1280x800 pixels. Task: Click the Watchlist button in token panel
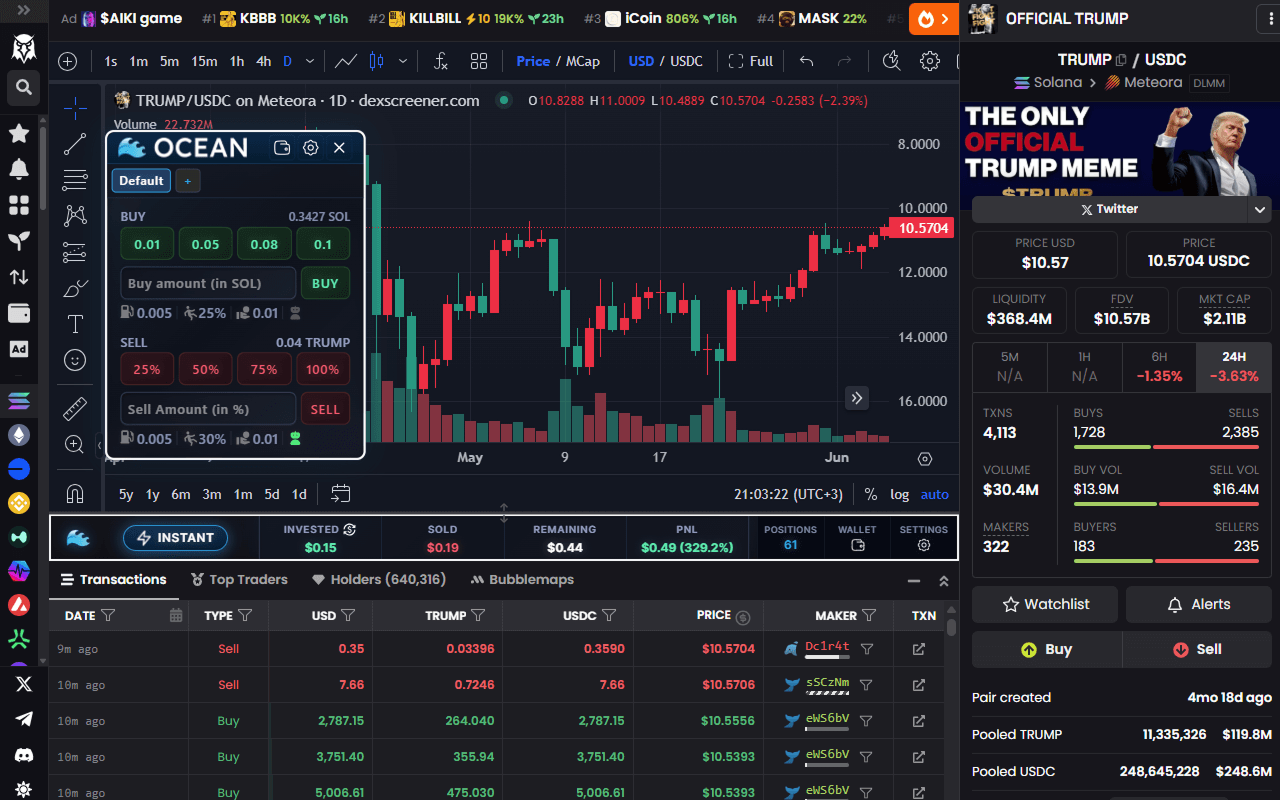tap(1046, 604)
